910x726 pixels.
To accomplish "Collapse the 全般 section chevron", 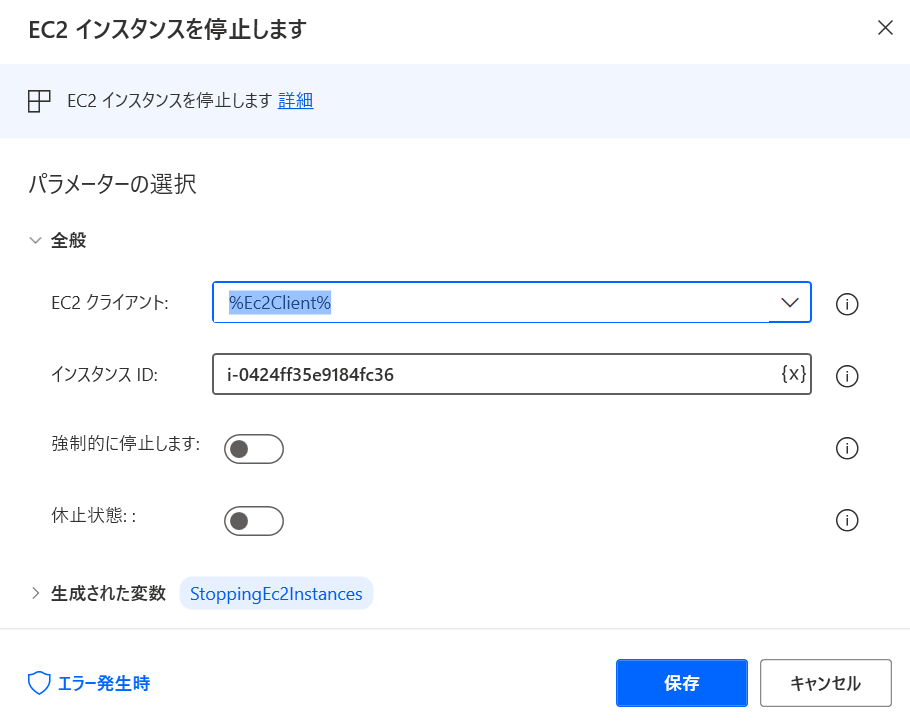I will (x=35, y=240).
